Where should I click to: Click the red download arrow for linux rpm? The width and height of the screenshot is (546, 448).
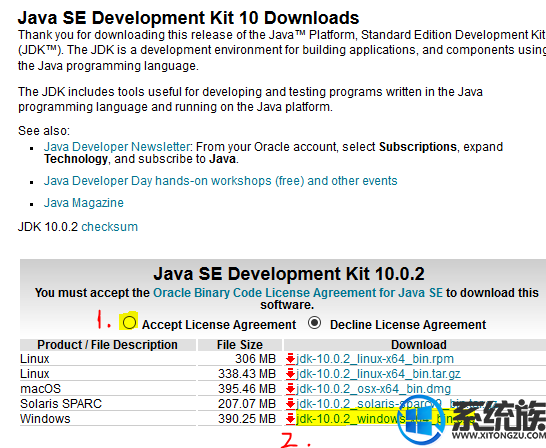pos(290,359)
